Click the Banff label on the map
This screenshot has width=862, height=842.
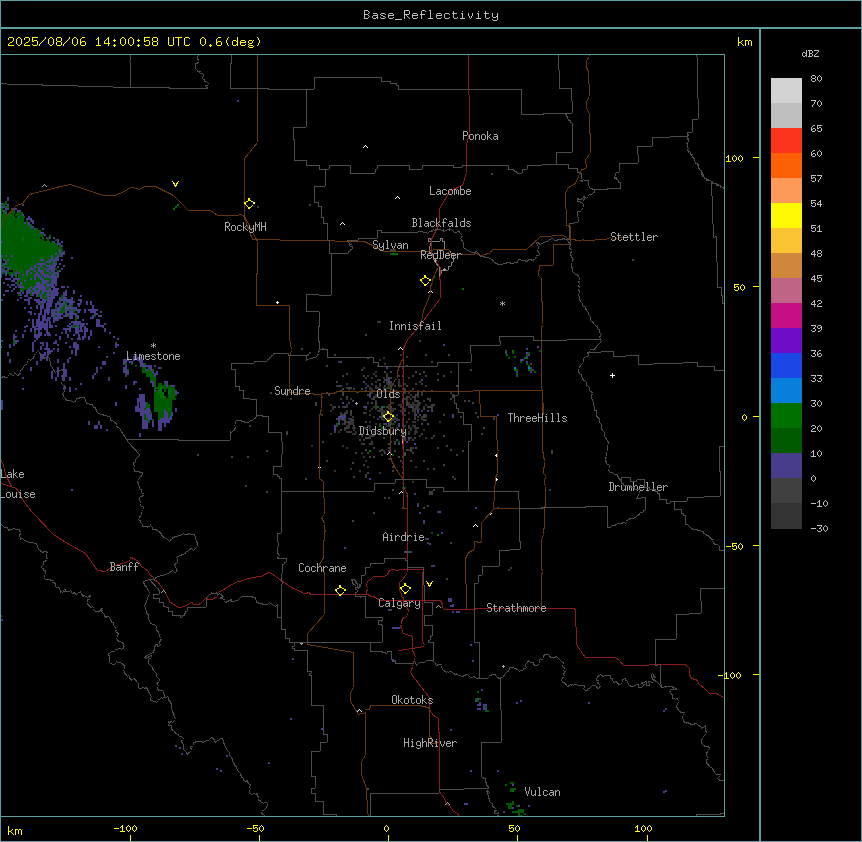[124, 567]
